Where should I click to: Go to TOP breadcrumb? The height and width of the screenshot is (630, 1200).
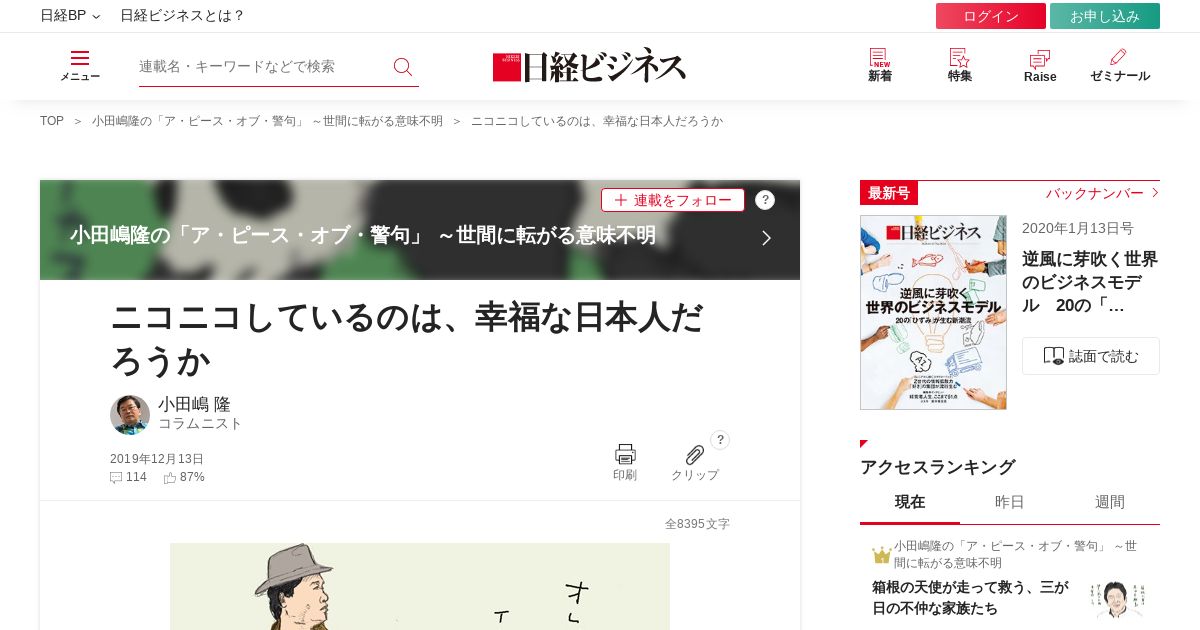(x=52, y=121)
